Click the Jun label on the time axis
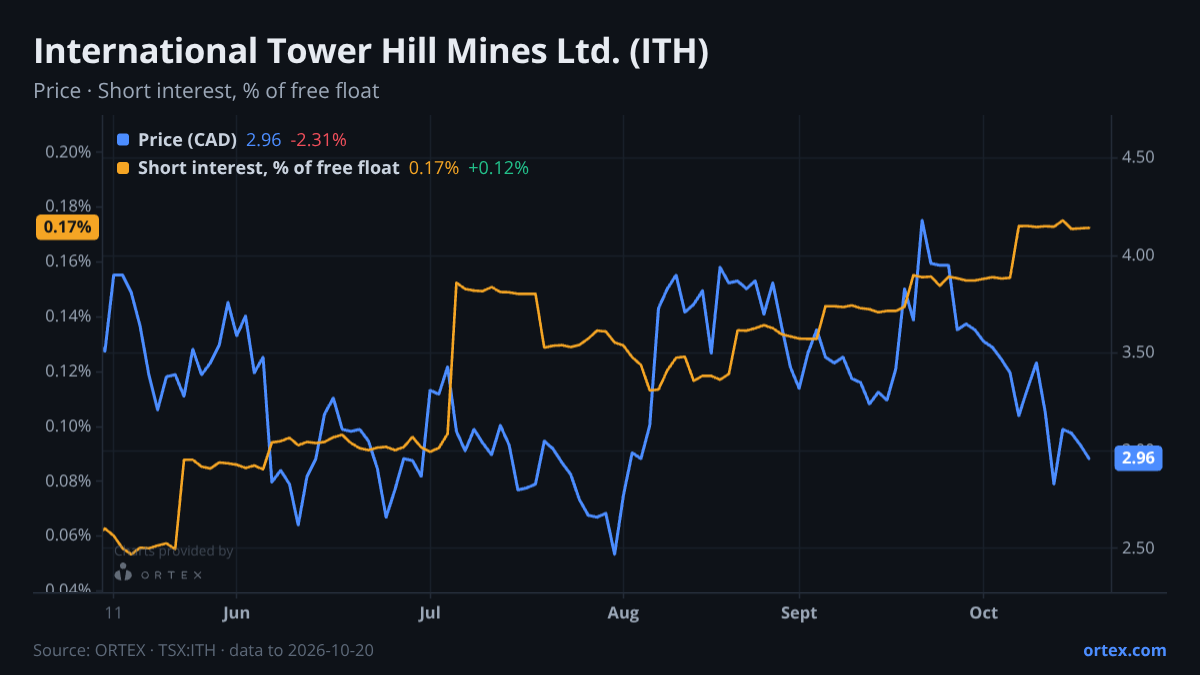This screenshot has height=675, width=1200. 236,612
